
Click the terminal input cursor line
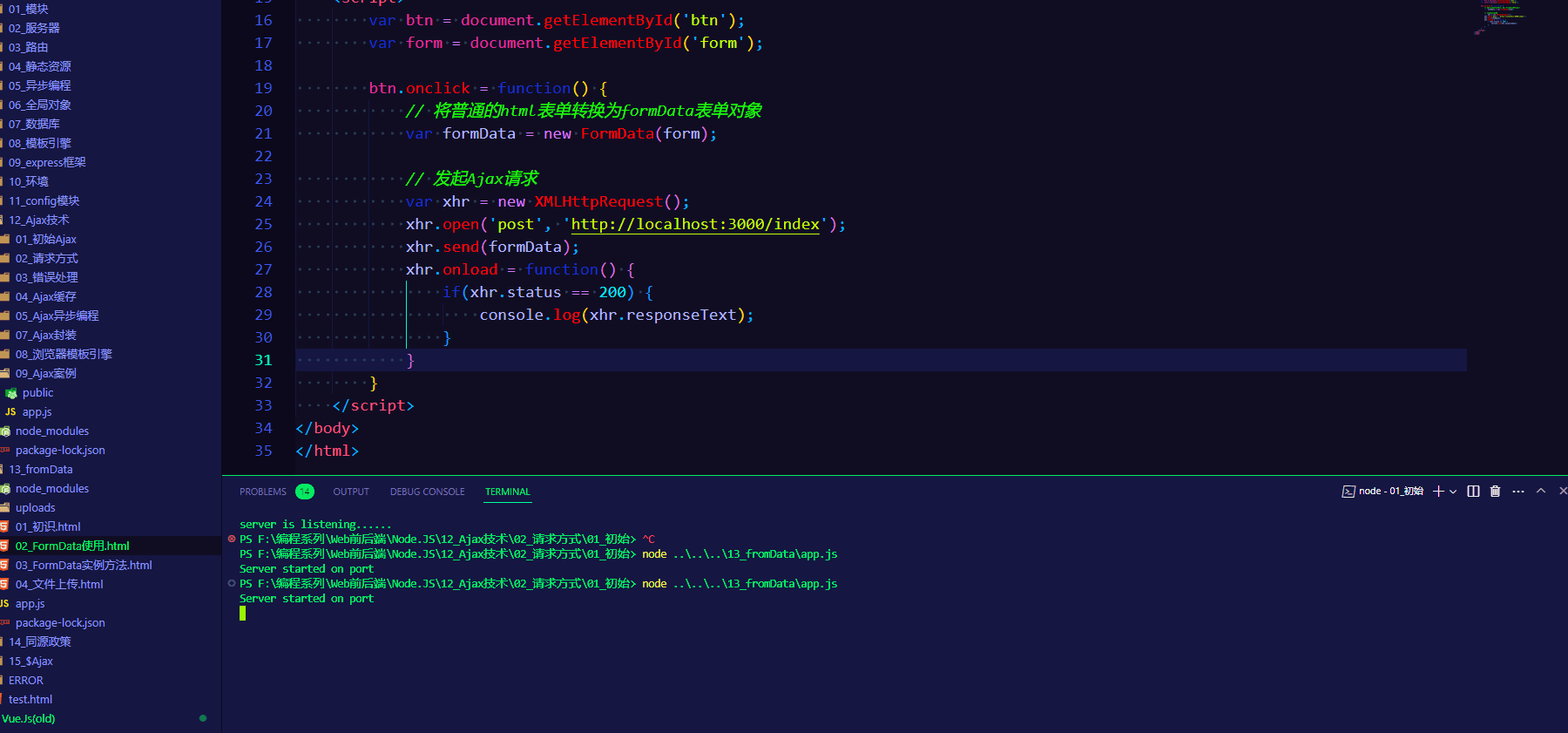[x=242, y=613]
